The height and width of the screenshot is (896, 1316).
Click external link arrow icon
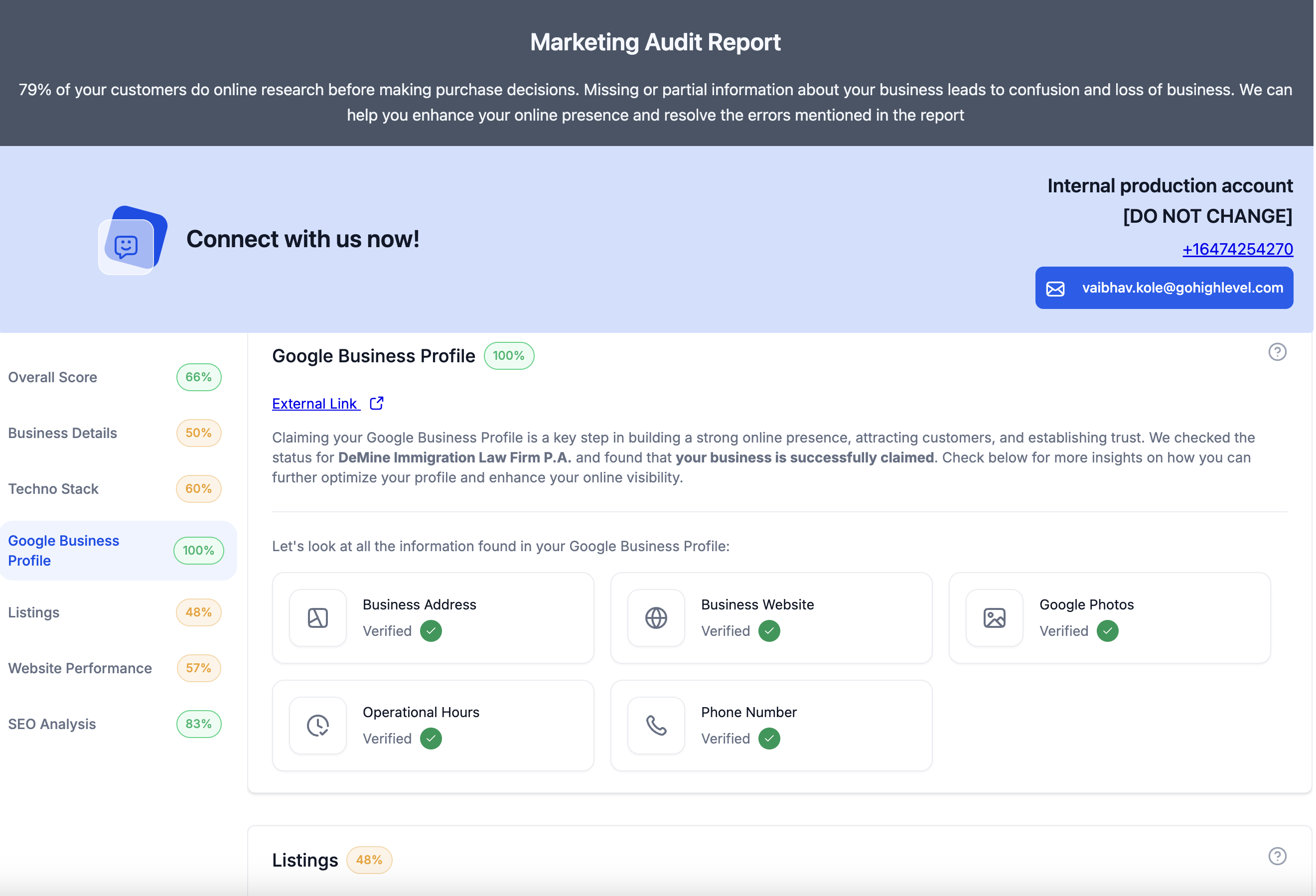pyautogui.click(x=377, y=403)
